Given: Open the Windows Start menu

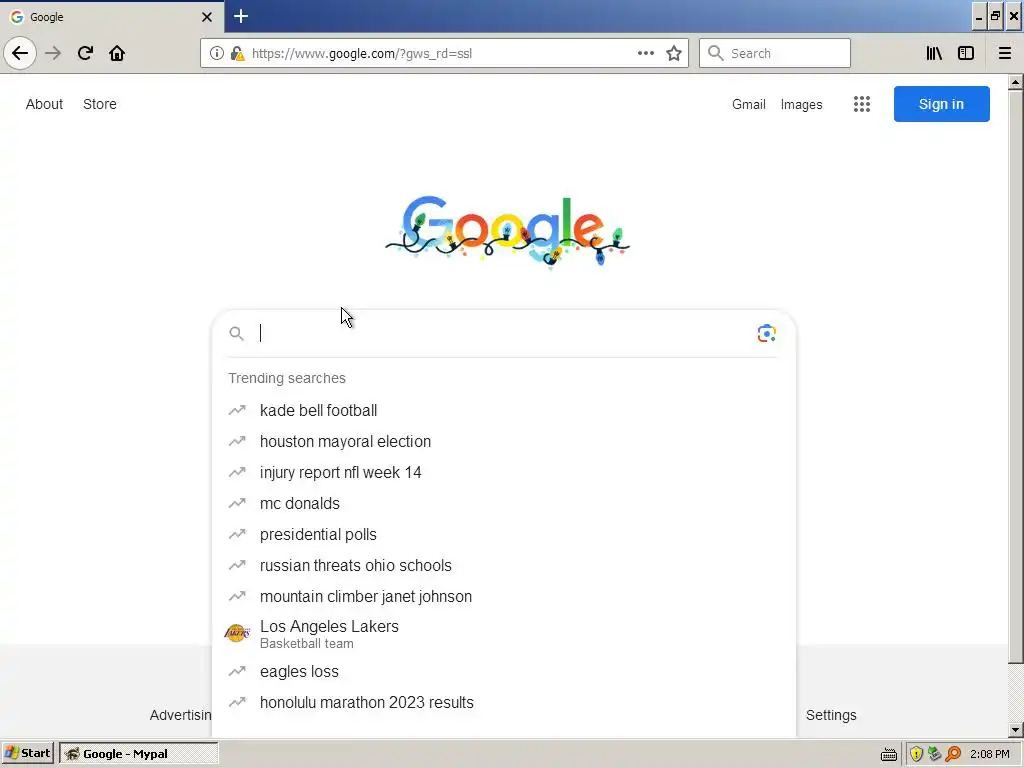Looking at the screenshot, I should pos(27,753).
